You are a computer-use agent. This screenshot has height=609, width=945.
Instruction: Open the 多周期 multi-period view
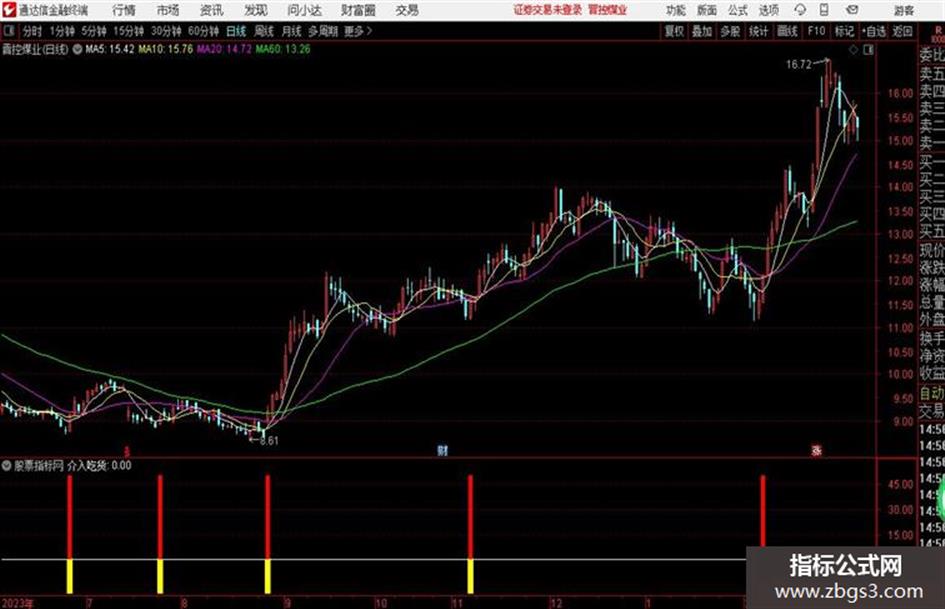pos(323,31)
